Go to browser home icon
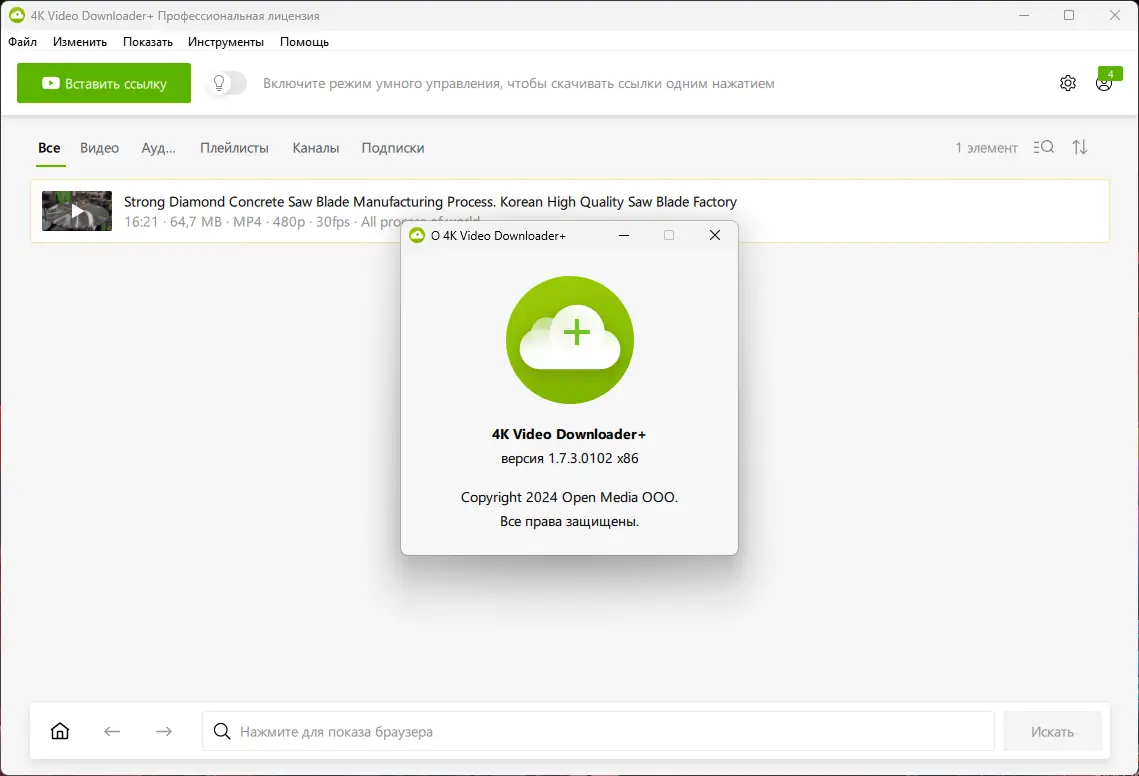Viewport: 1139px width, 776px height. point(60,731)
